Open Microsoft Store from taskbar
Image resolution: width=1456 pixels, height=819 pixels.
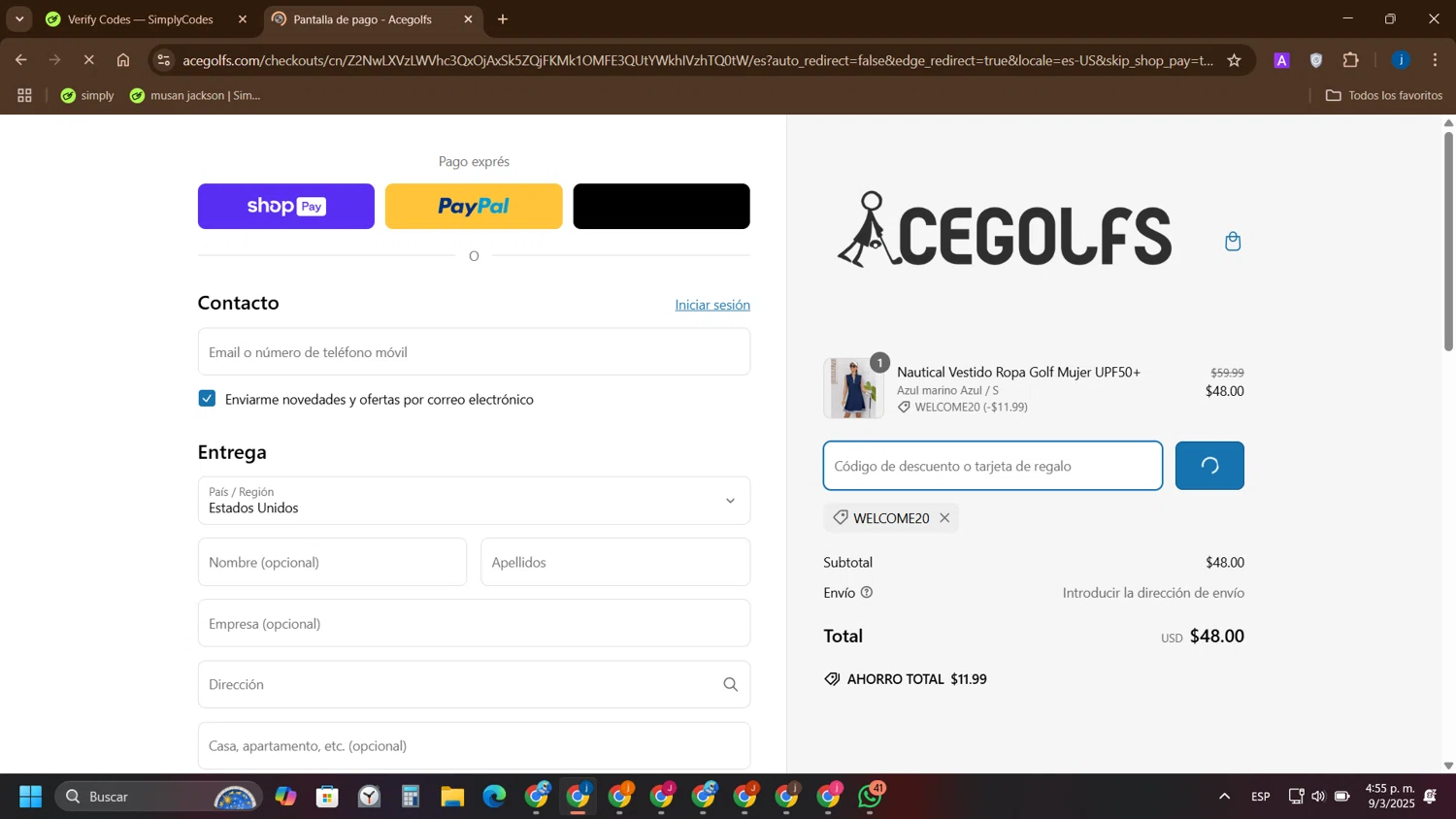pos(327,797)
